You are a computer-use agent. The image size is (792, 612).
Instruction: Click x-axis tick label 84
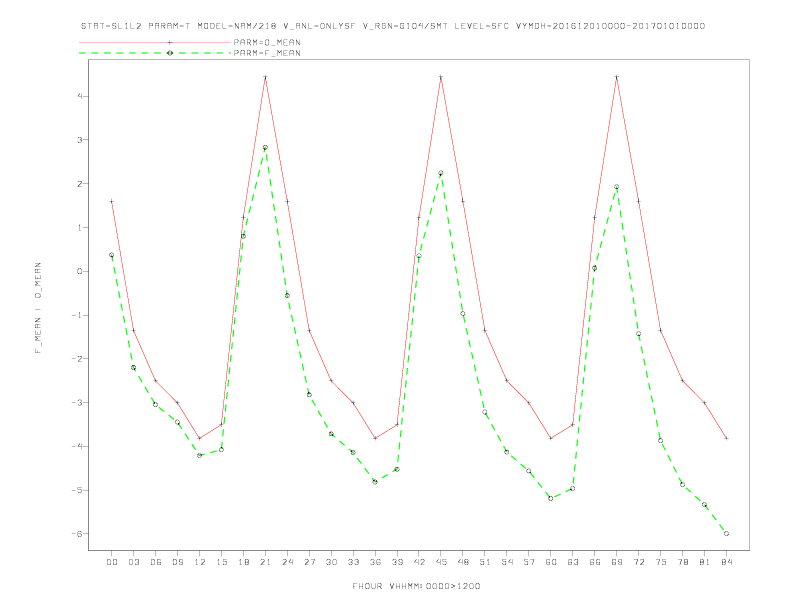727,562
